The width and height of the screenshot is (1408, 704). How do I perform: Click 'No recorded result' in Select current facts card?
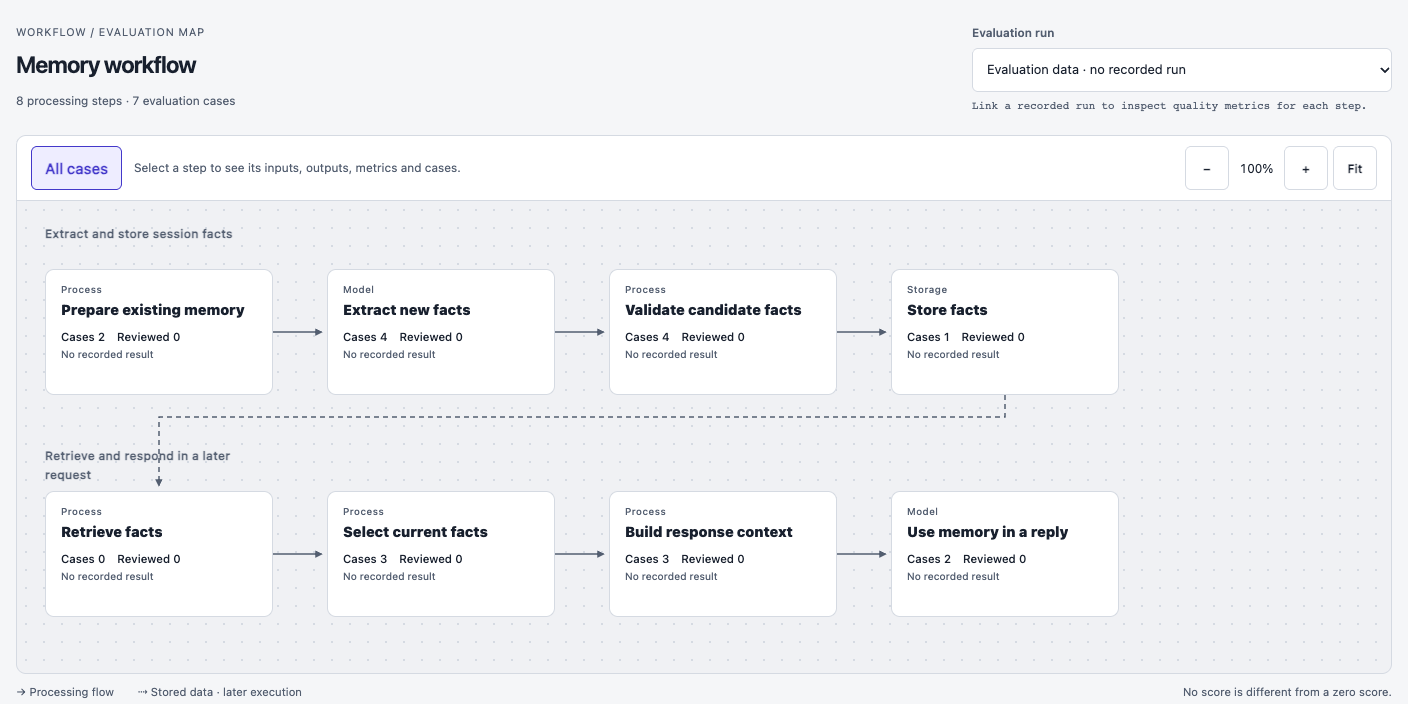389,576
